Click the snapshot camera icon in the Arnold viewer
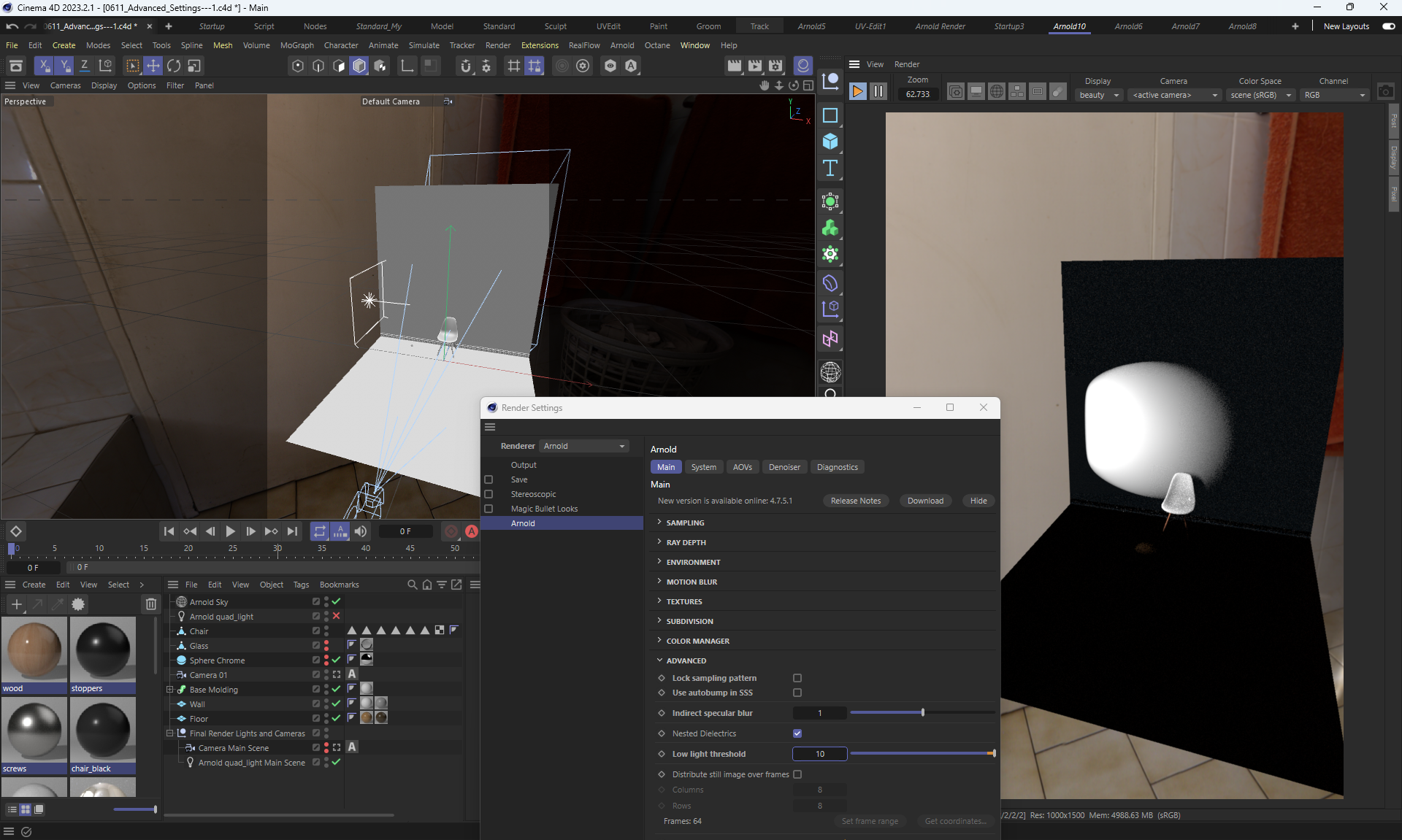1402x840 pixels. coord(1385,92)
